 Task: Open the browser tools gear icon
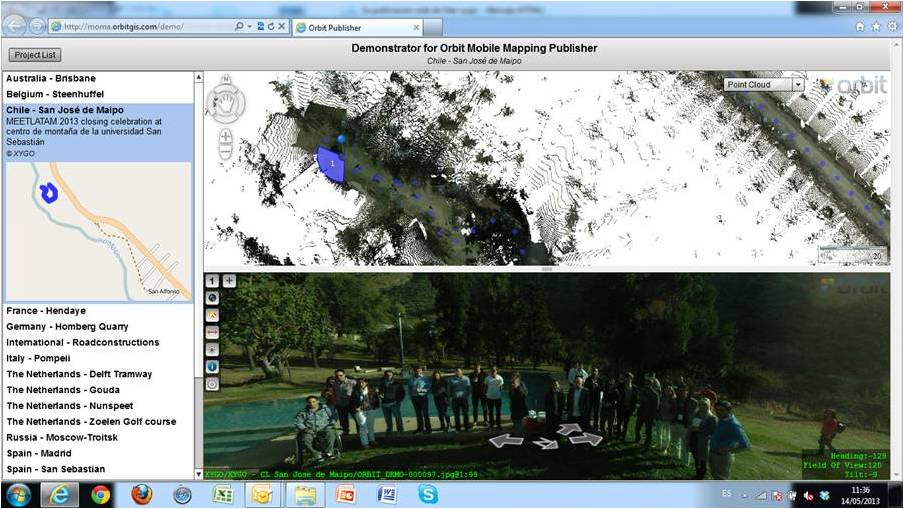pos(892,27)
